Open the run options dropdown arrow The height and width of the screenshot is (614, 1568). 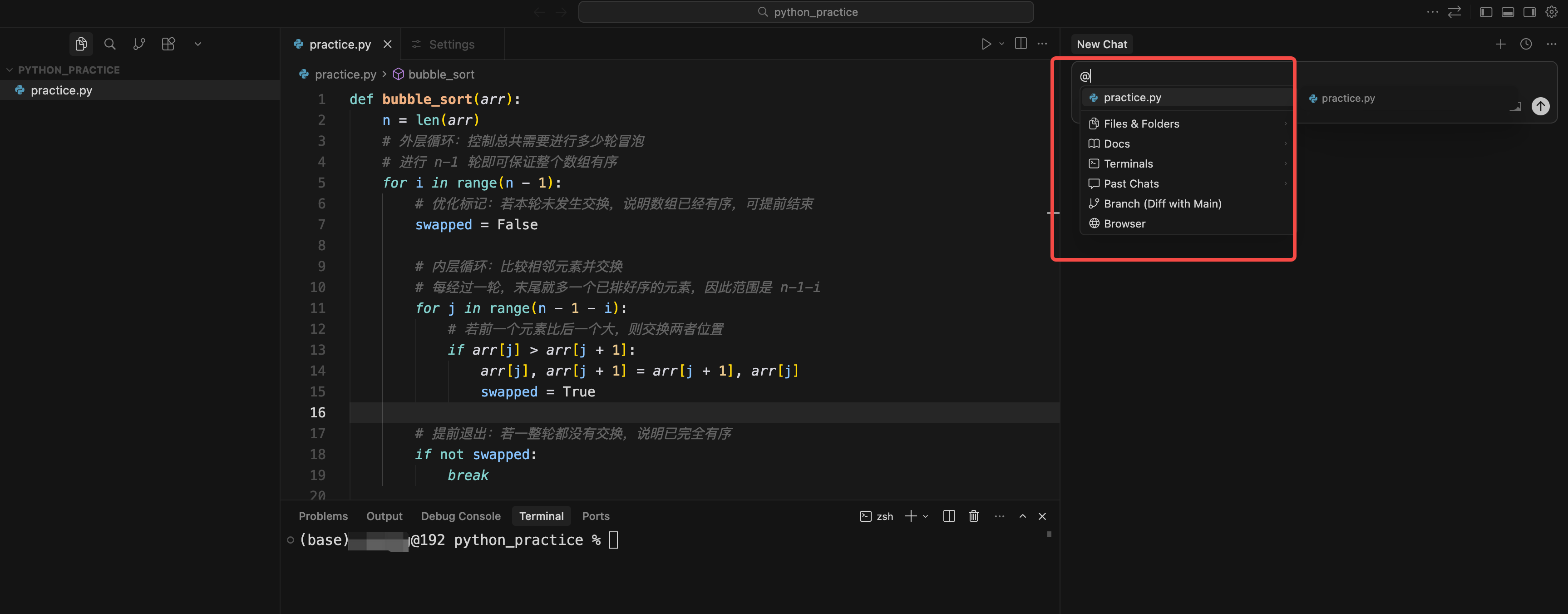pyautogui.click(x=1001, y=44)
